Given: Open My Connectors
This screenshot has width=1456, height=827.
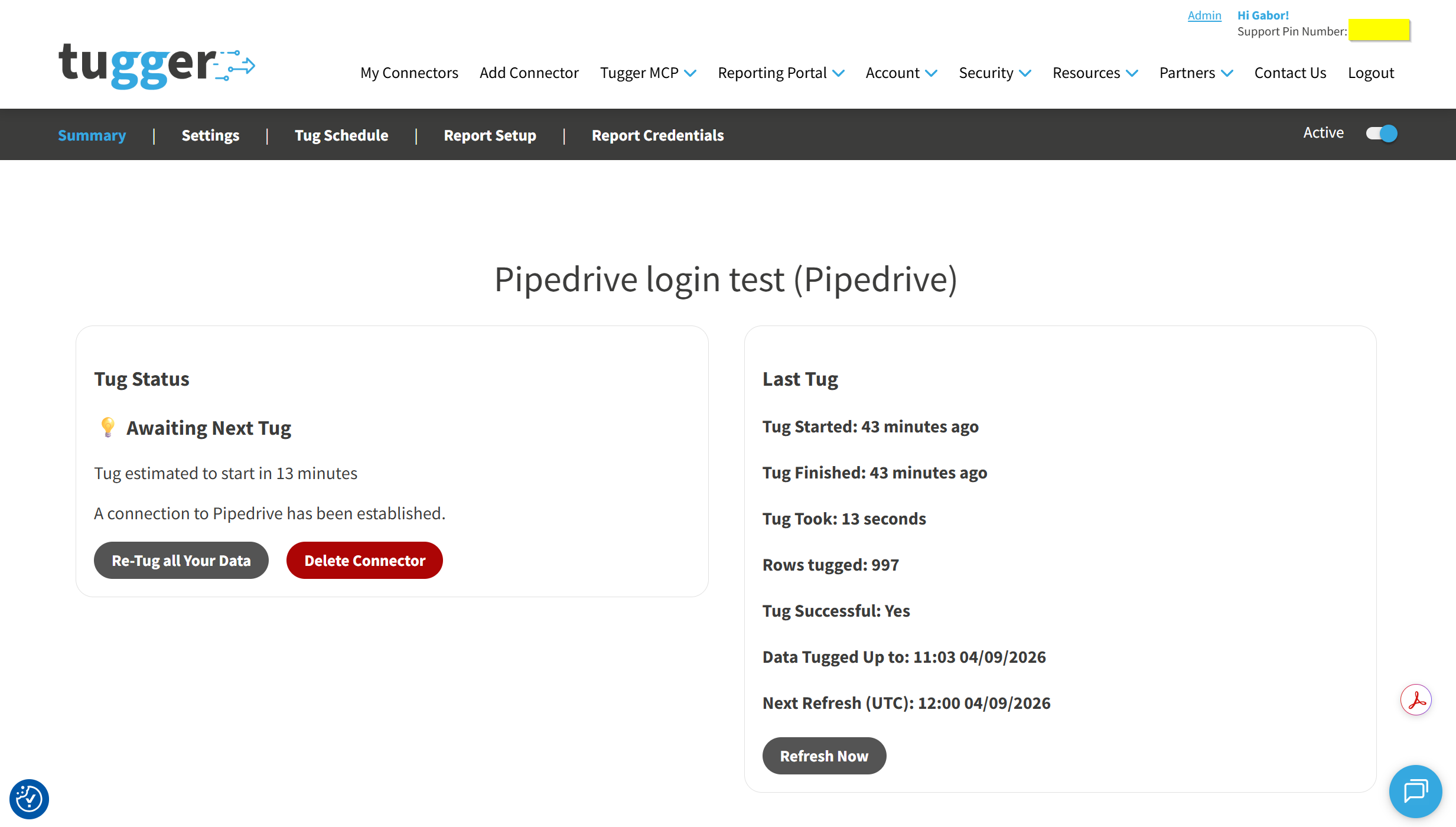Looking at the screenshot, I should click(x=409, y=73).
